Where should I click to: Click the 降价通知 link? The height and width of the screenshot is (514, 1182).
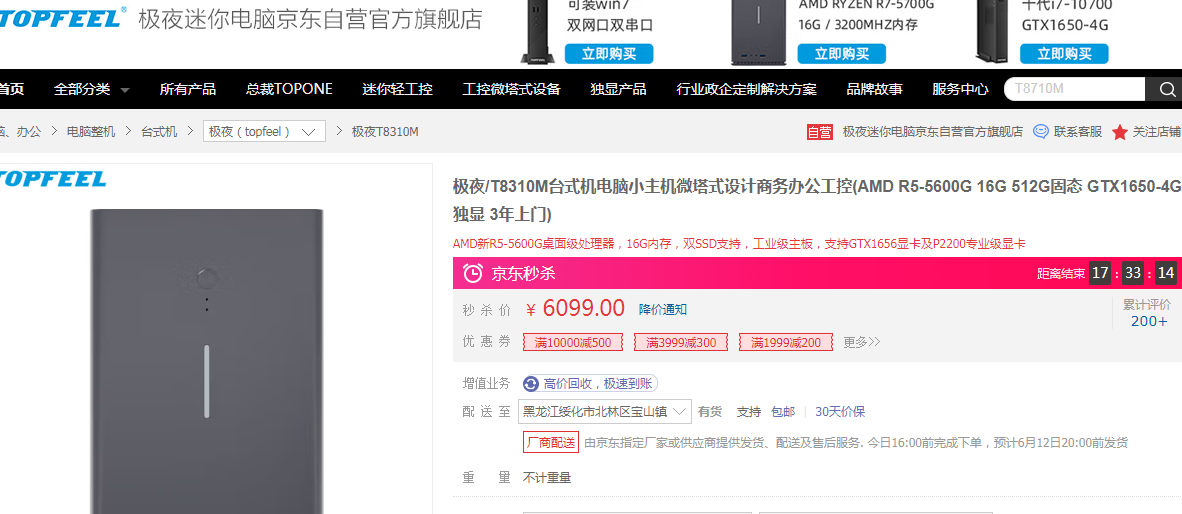point(663,309)
